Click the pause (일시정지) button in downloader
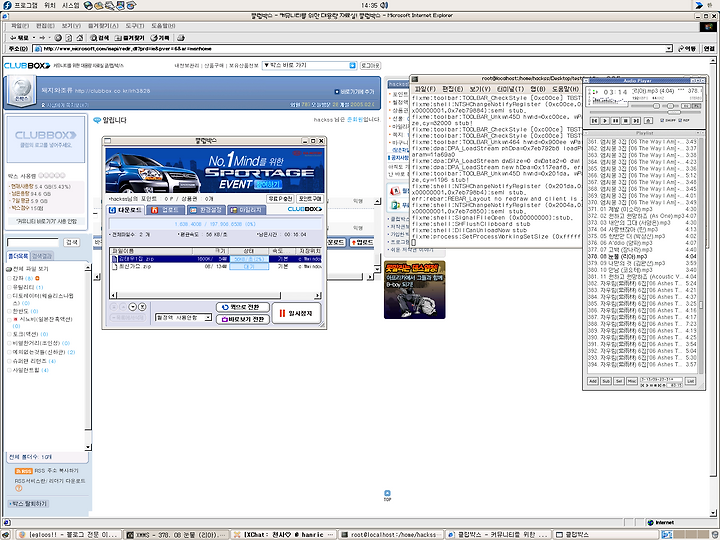The width and height of the screenshot is (720, 540). (296, 313)
